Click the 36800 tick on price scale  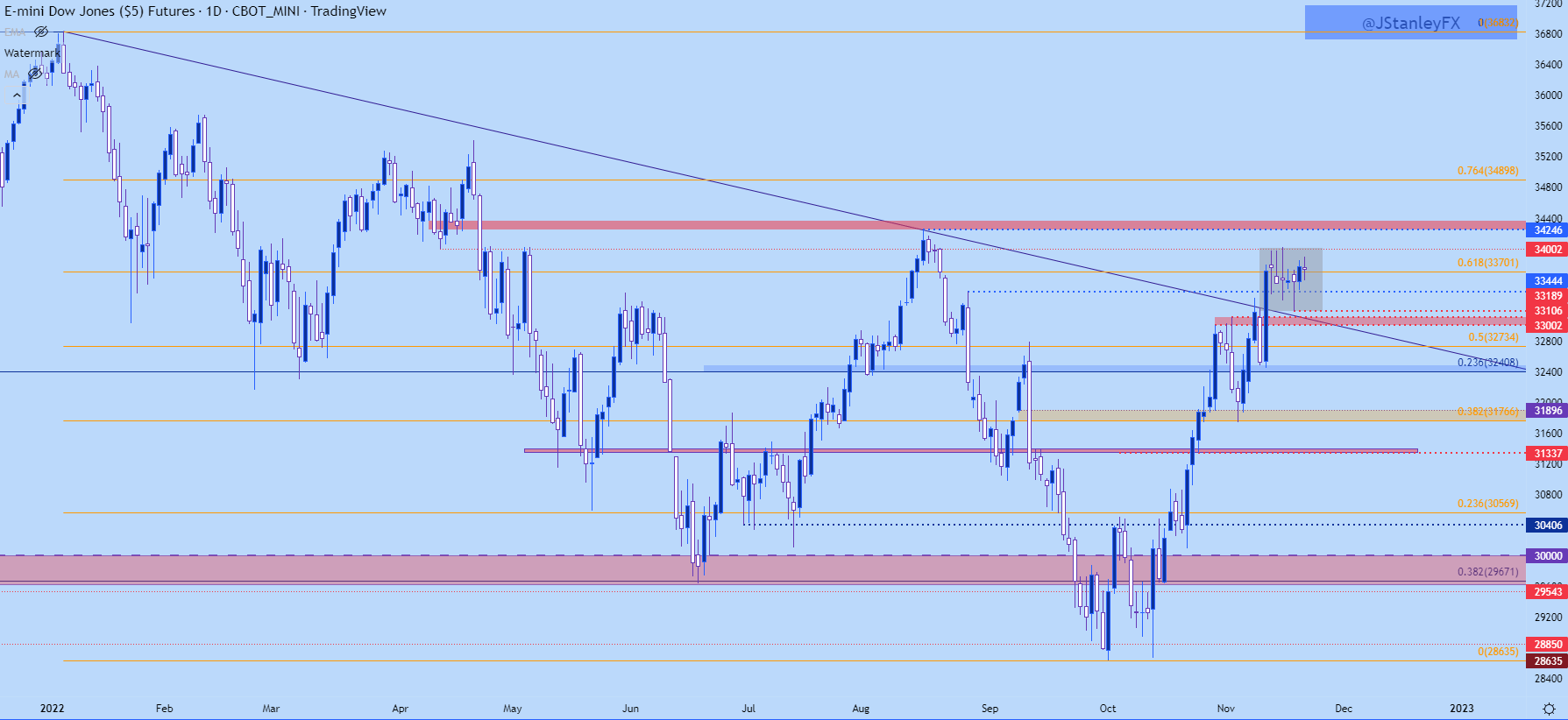1549,34
